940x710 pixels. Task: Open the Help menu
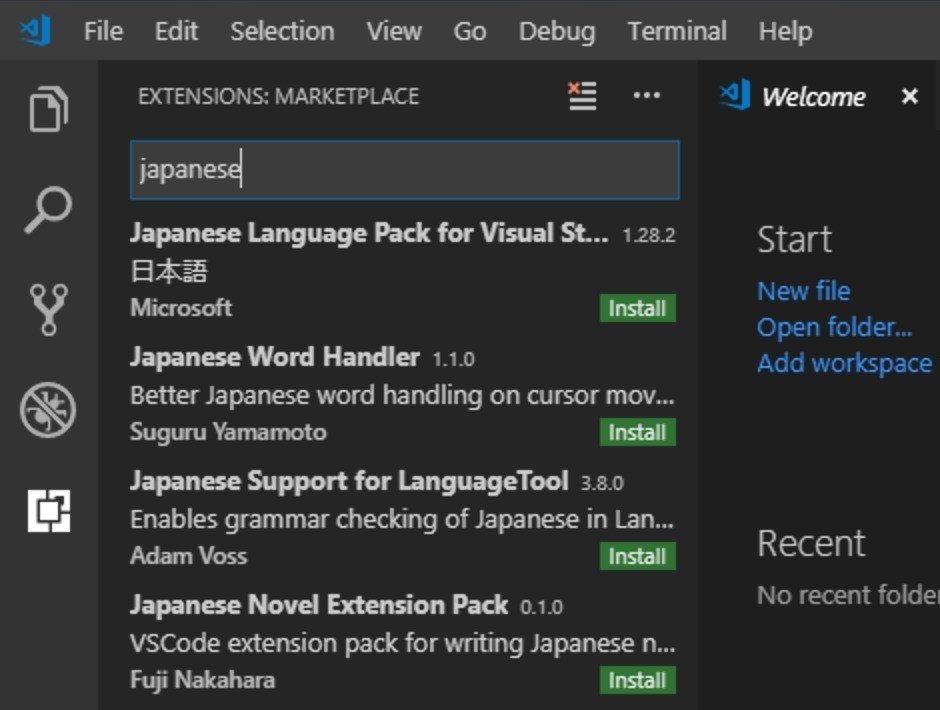785,31
